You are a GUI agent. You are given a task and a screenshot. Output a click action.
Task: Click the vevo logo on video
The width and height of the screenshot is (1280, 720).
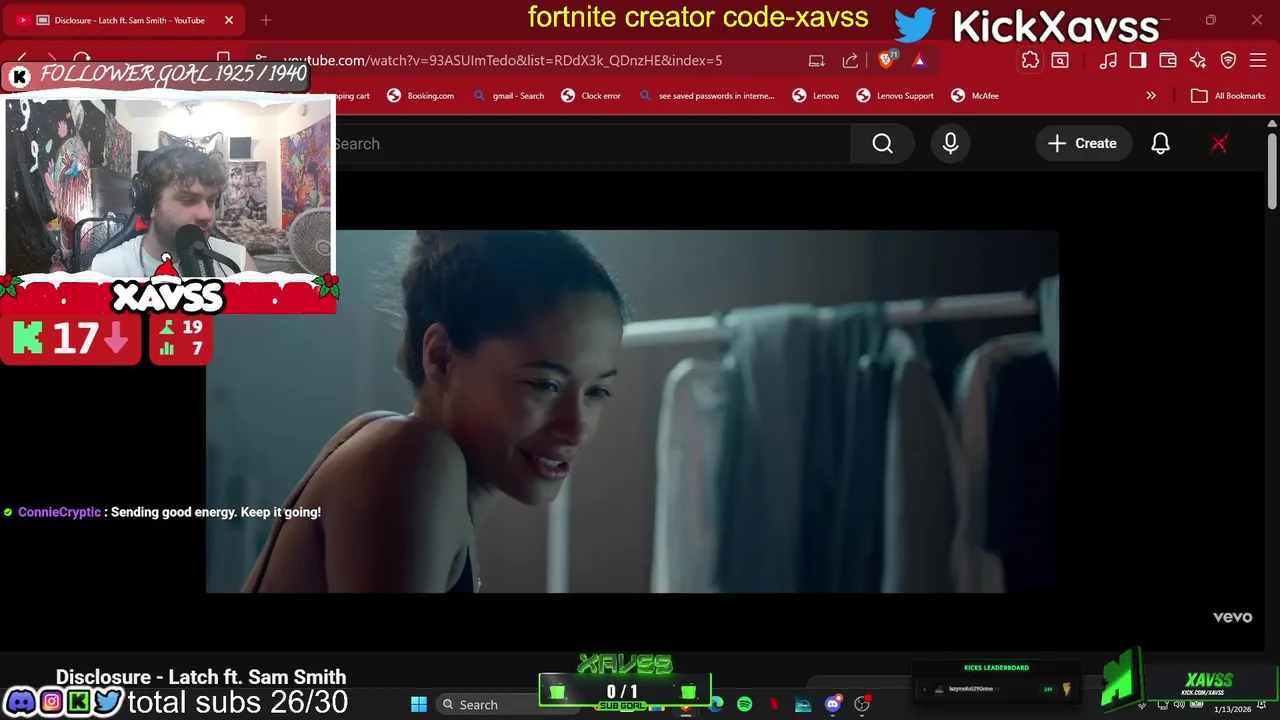coord(1232,617)
